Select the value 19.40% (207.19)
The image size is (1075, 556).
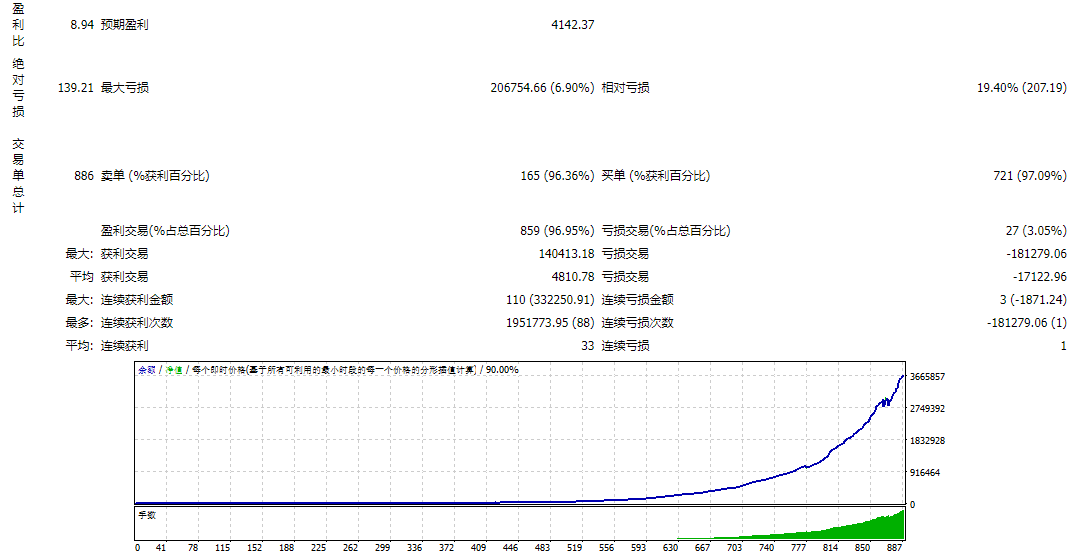(1022, 88)
